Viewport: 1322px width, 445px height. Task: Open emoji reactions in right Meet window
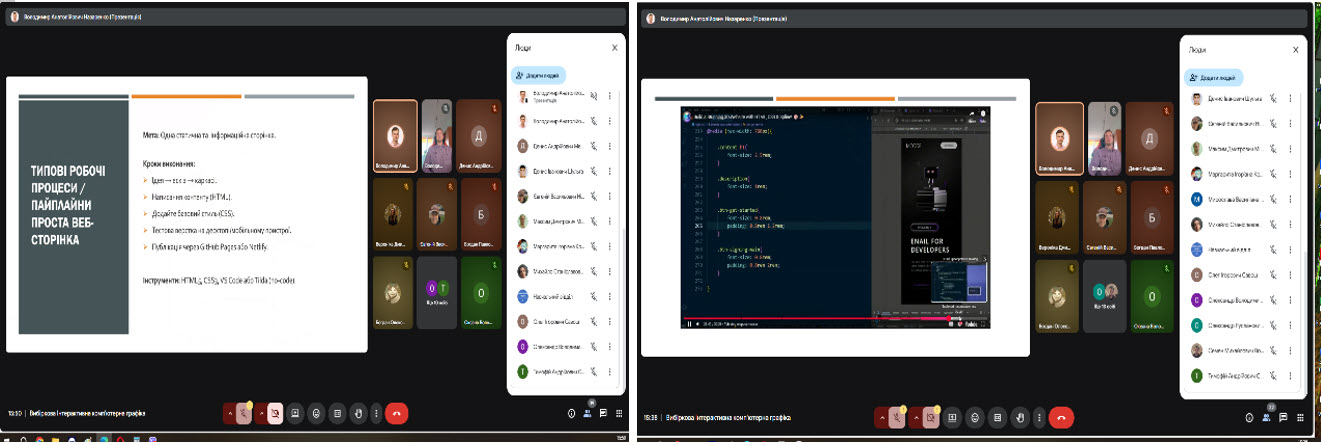(x=975, y=416)
